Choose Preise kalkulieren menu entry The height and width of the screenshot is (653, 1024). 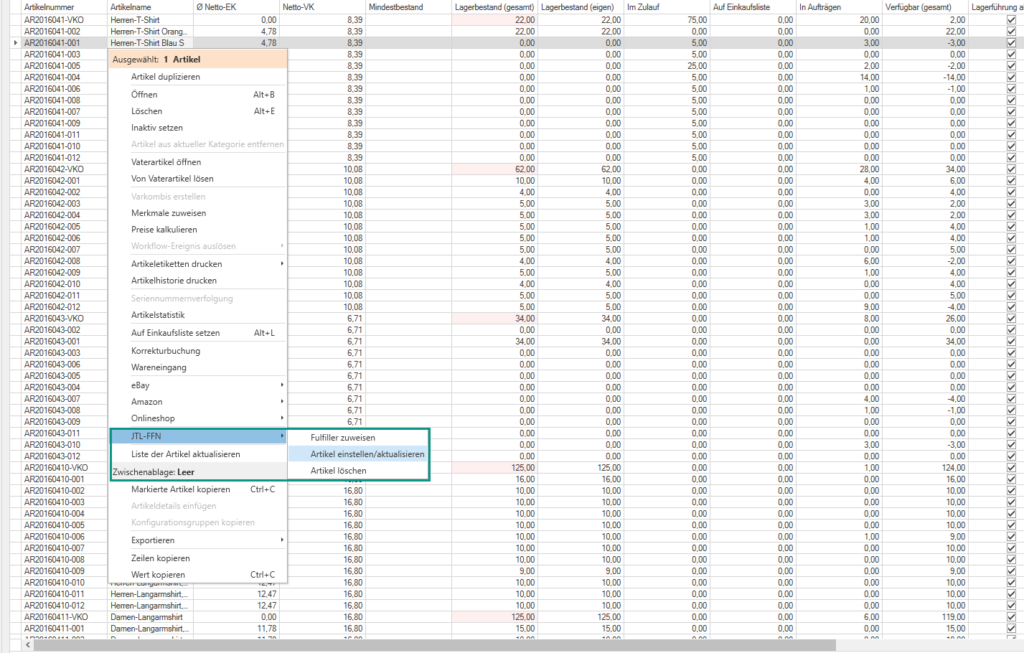166,229
